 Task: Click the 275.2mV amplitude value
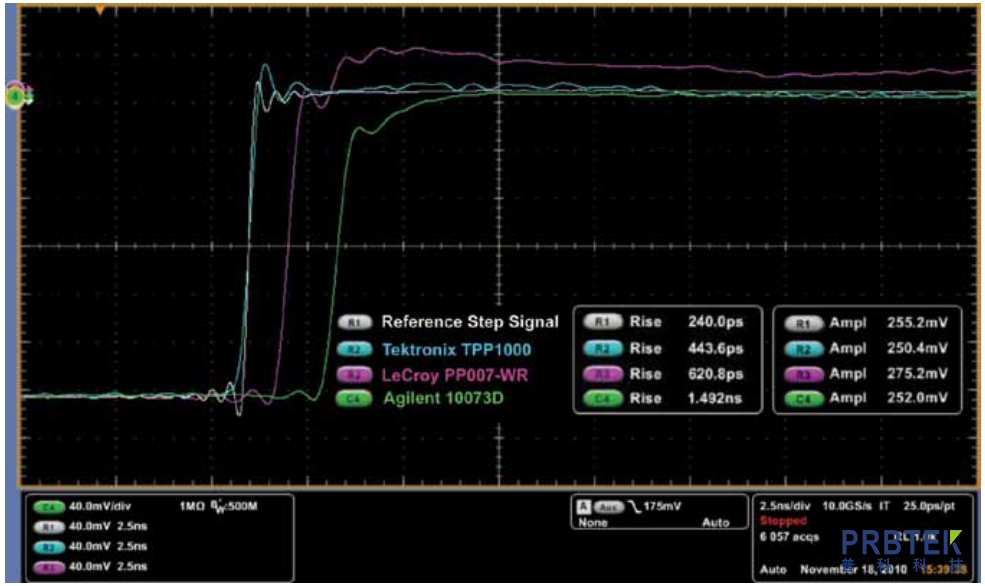click(x=917, y=374)
